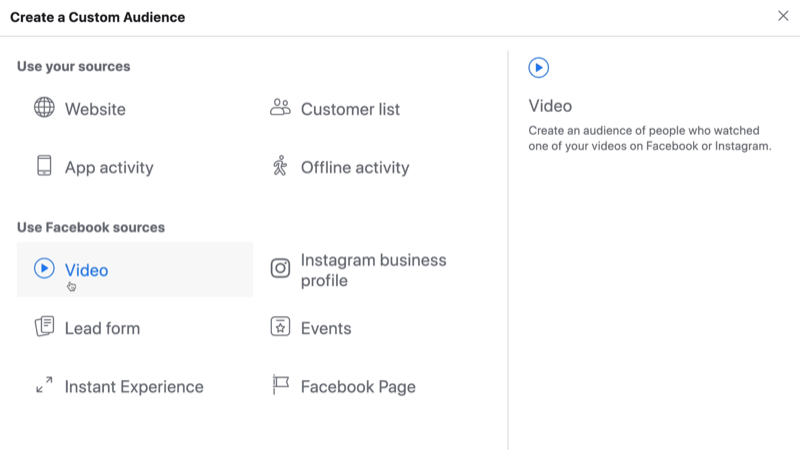The width and height of the screenshot is (800, 450).
Task: Choose the Offline activity source
Action: pyautogui.click(x=355, y=167)
